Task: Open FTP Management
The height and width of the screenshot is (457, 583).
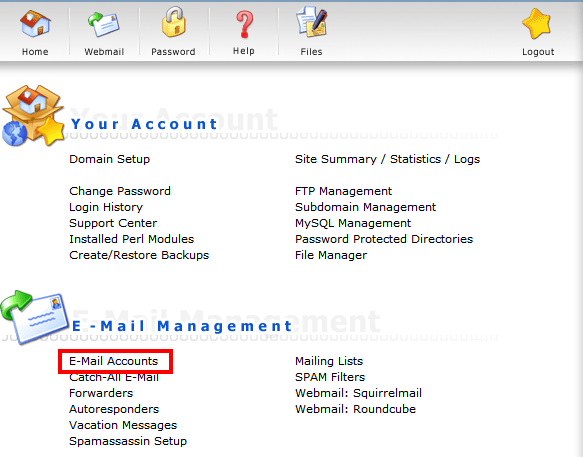Action: [343, 191]
